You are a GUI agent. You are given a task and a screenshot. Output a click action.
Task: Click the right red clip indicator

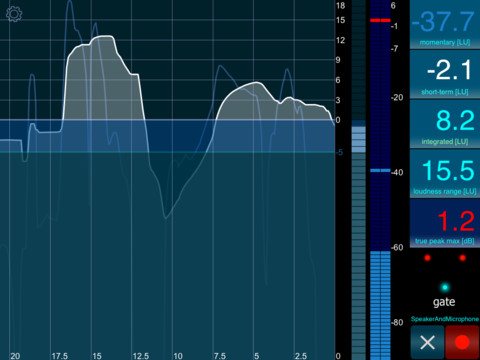462,258
